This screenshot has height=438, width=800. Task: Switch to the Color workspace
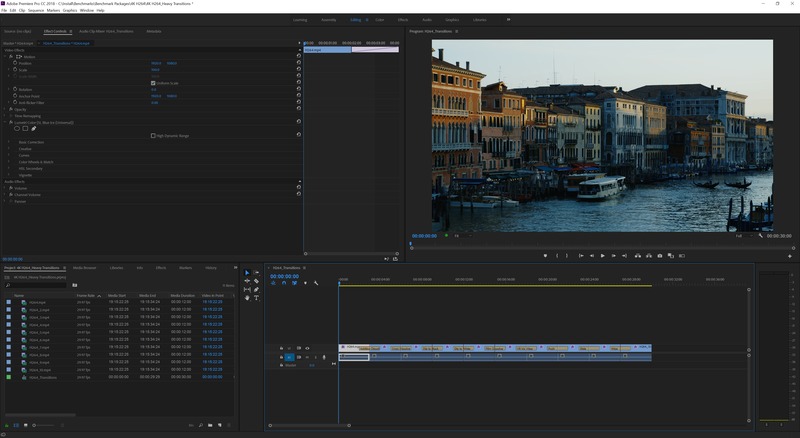380,19
